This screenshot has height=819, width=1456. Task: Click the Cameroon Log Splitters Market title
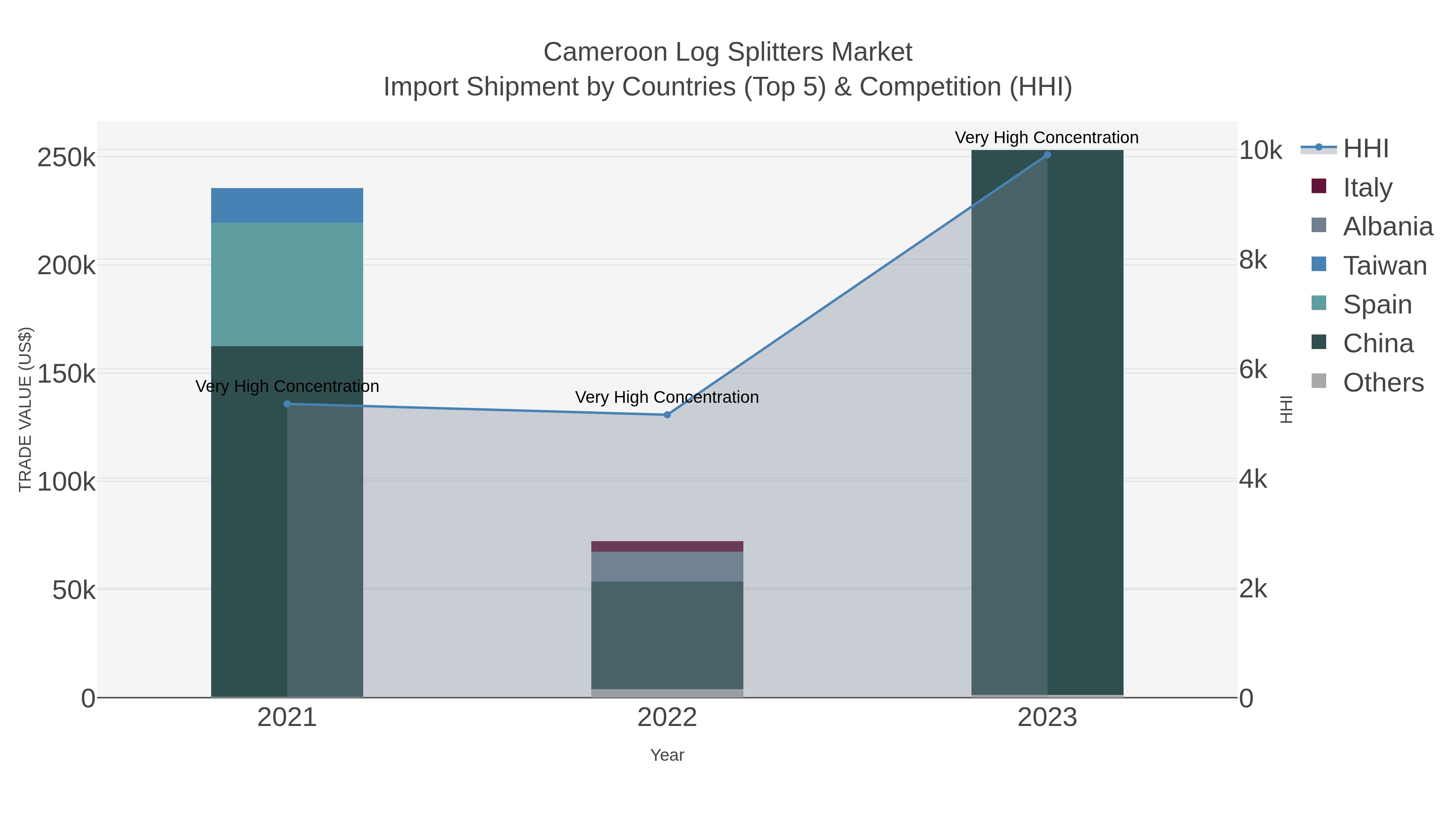(728, 52)
